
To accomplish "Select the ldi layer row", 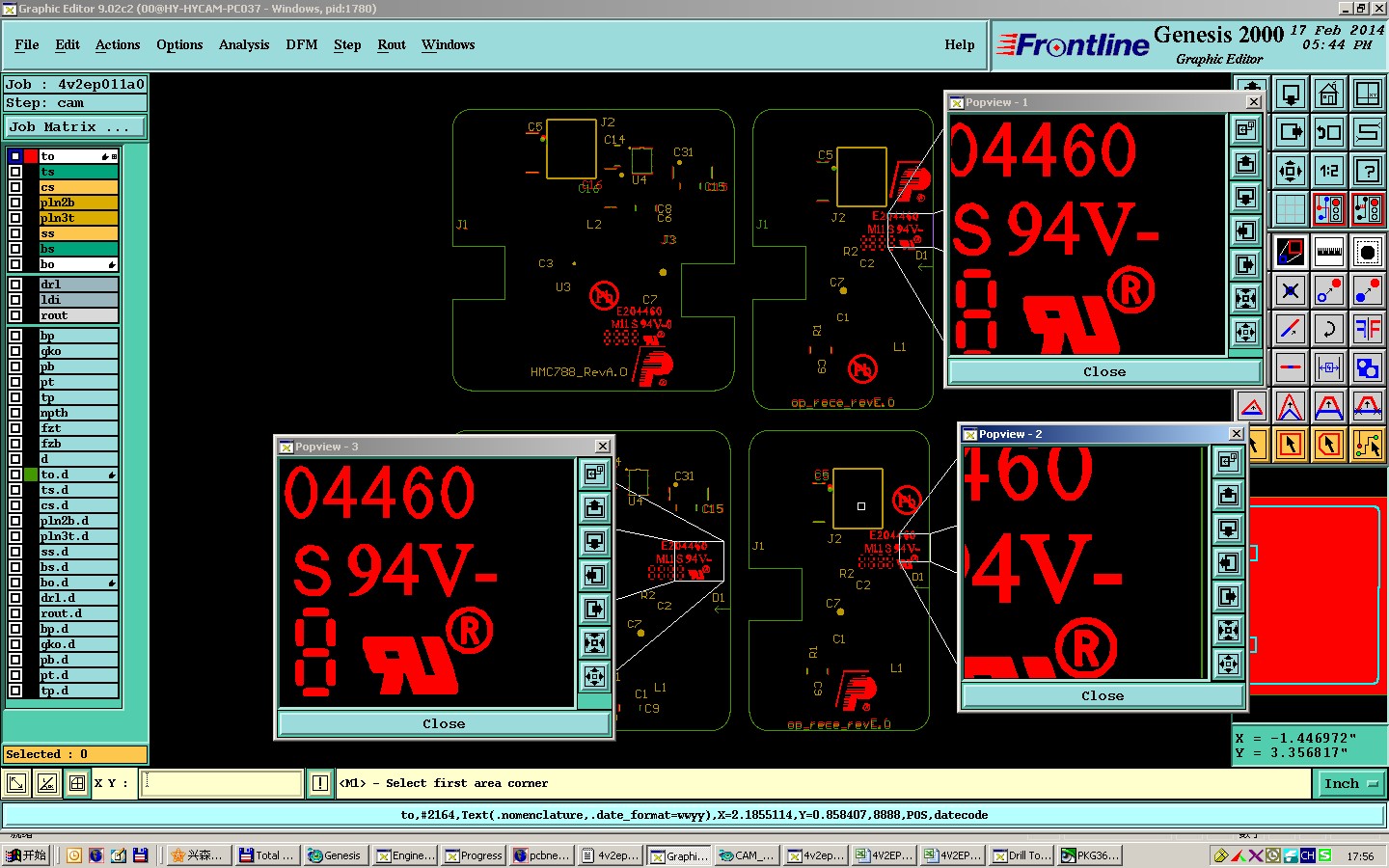I will 78,300.
